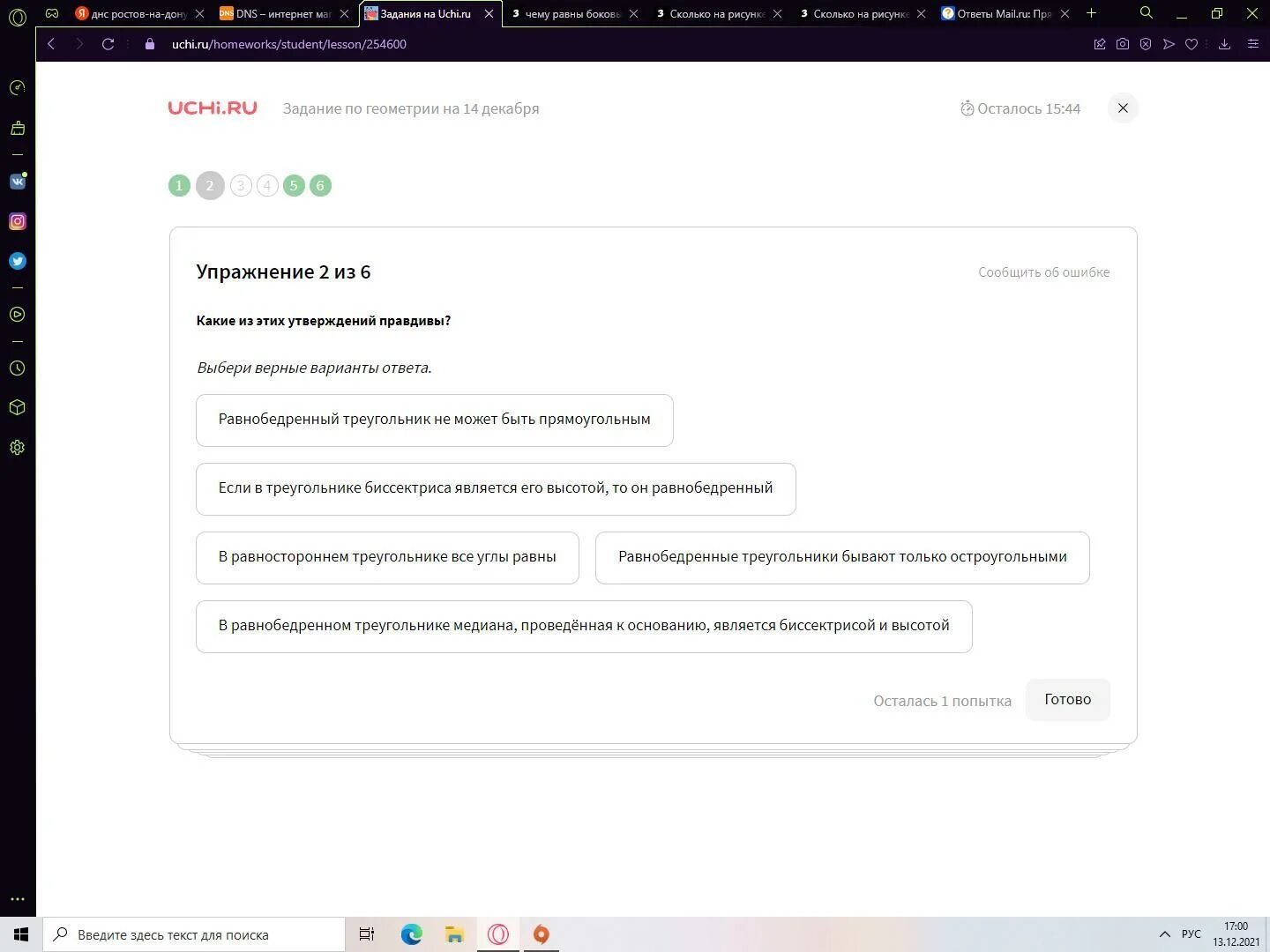This screenshot has width=1270, height=952.
Task: Open downloads icon in toolbar
Action: click(x=1224, y=44)
